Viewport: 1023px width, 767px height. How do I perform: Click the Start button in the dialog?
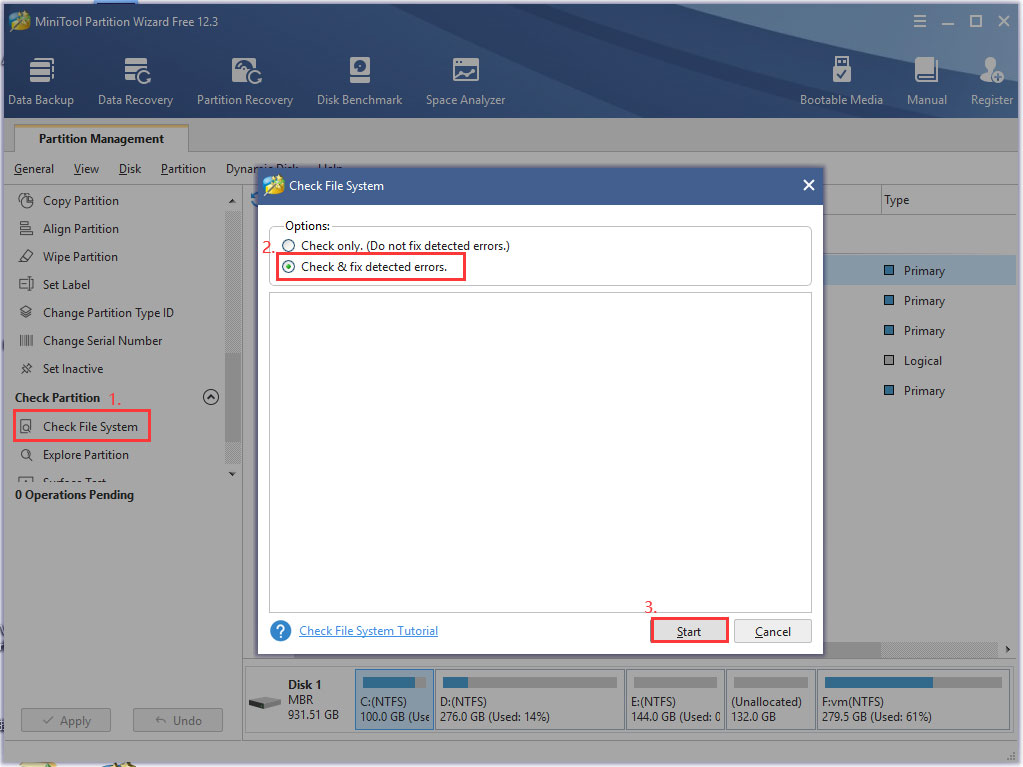689,631
